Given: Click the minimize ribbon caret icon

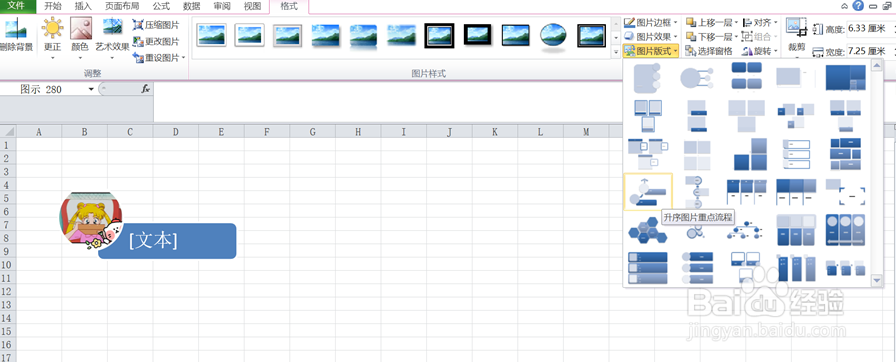Looking at the screenshot, I should tap(845, 6).
